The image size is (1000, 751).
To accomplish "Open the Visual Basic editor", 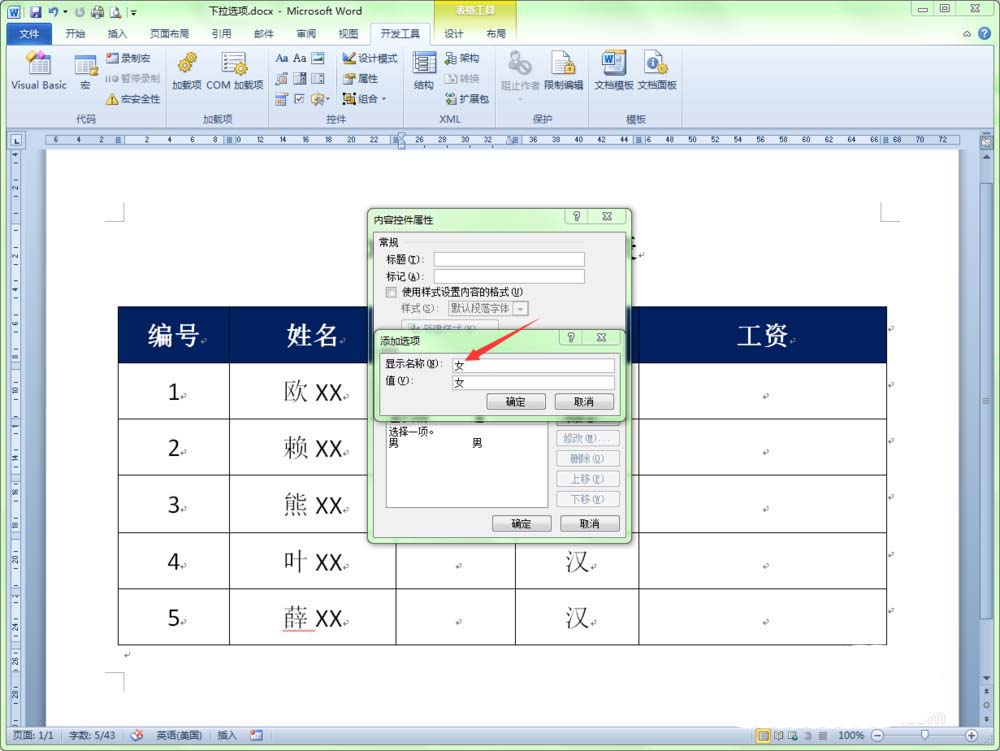I will [x=39, y=71].
